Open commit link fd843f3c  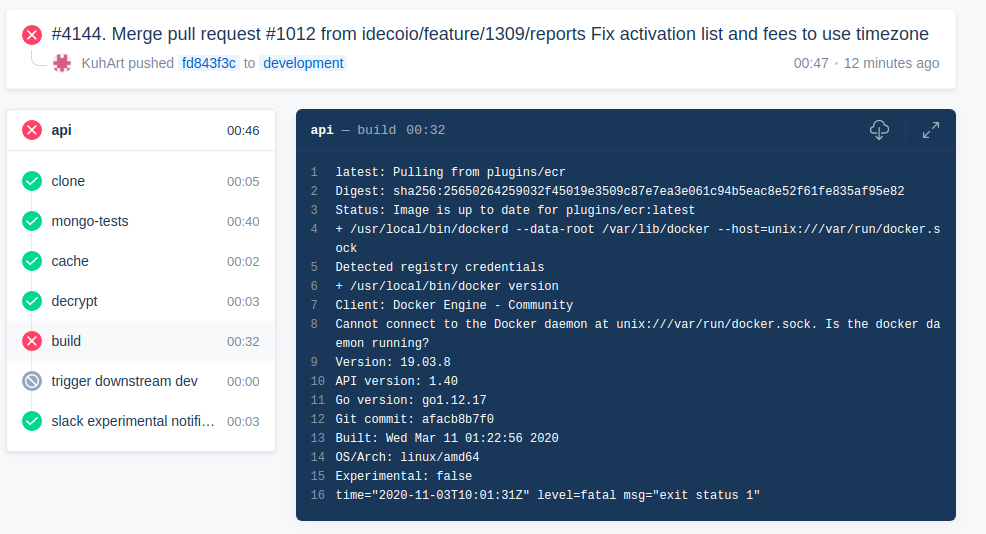click(x=209, y=63)
